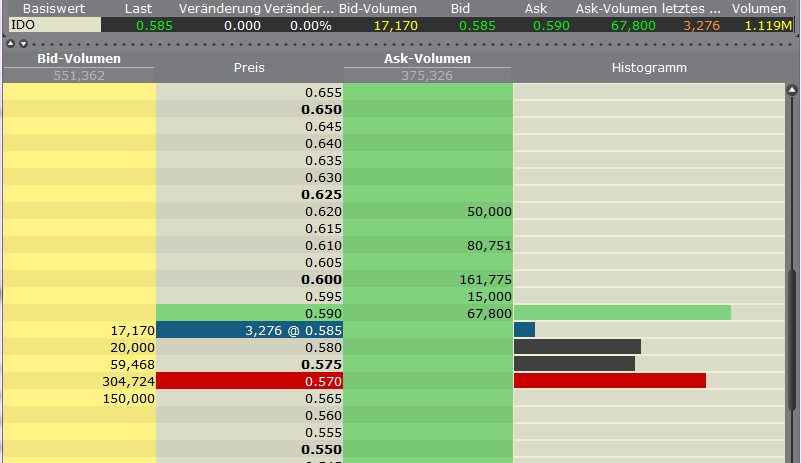Click the Preis column header
This screenshot has width=801, height=463.
click(x=249, y=67)
